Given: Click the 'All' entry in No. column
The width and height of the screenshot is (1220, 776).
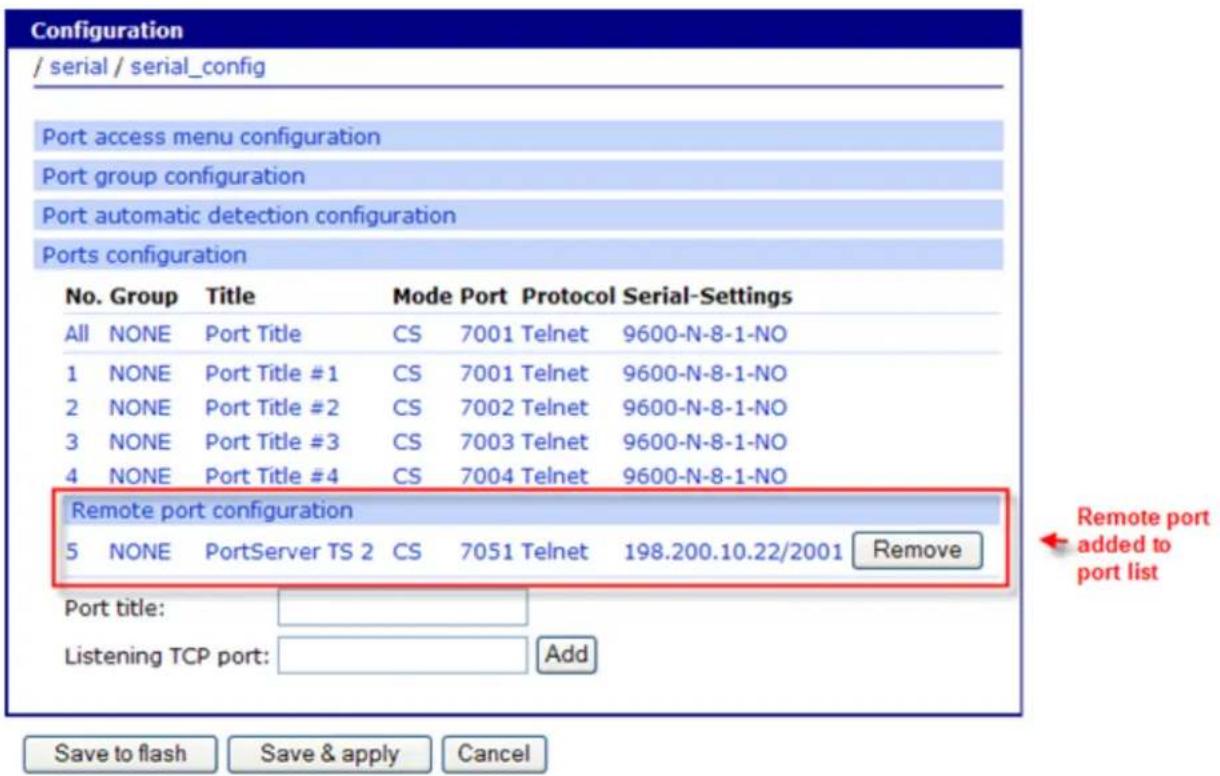Looking at the screenshot, I should (x=77, y=334).
